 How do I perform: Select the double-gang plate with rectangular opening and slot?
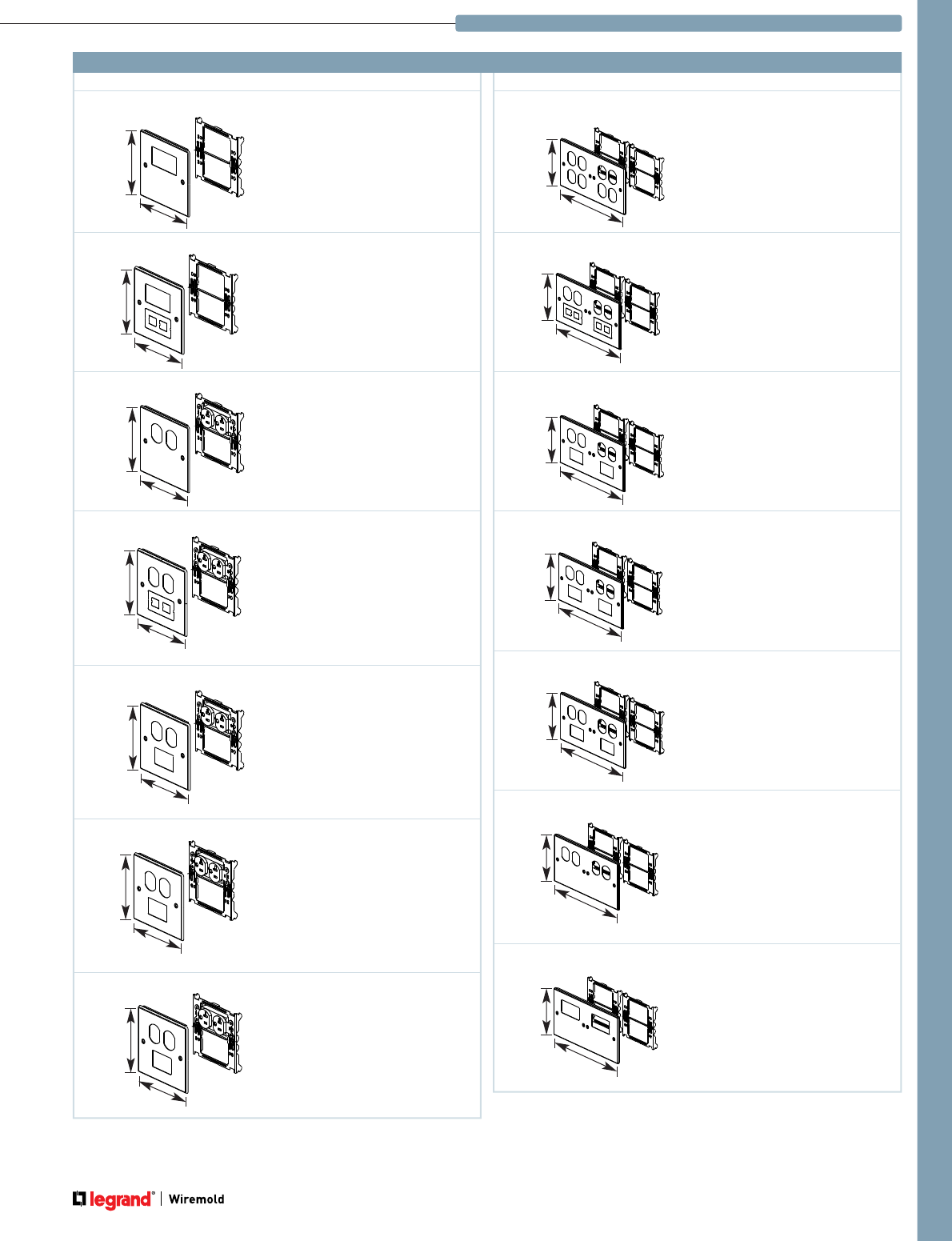(586, 1026)
